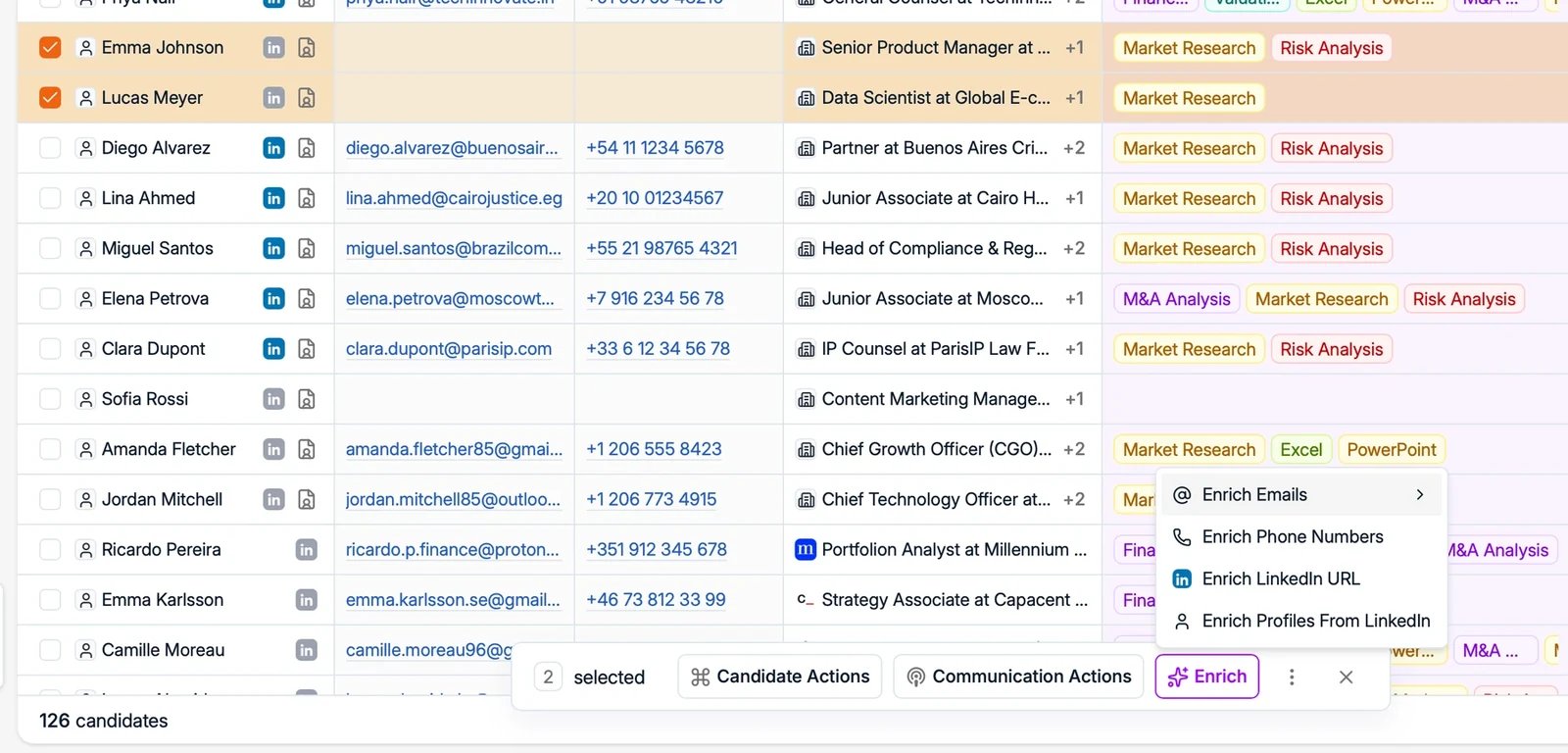This screenshot has height=753, width=1568.
Task: View Elena Petrova's resume document icon
Action: pos(307,299)
